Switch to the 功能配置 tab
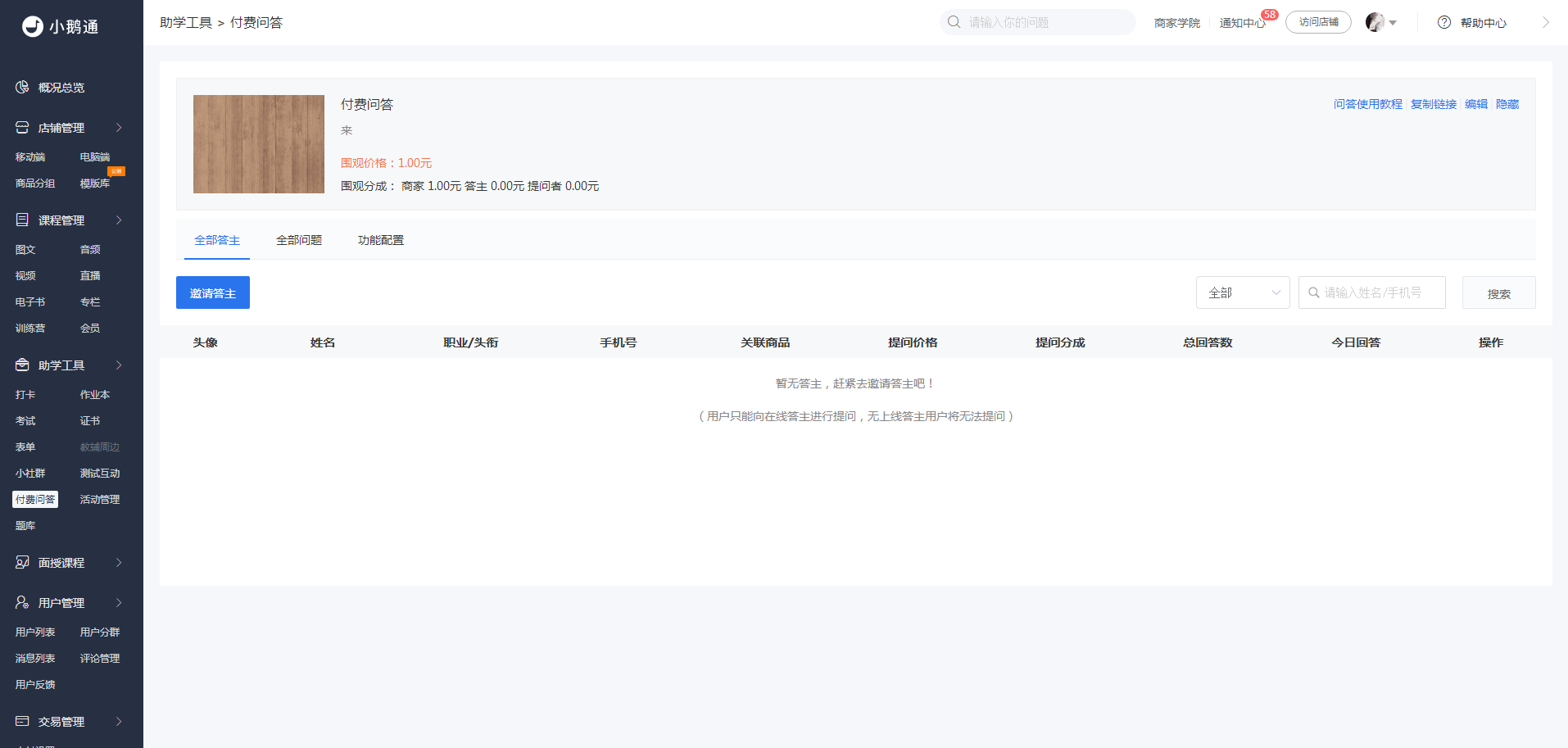The image size is (1568, 748). tap(381, 240)
